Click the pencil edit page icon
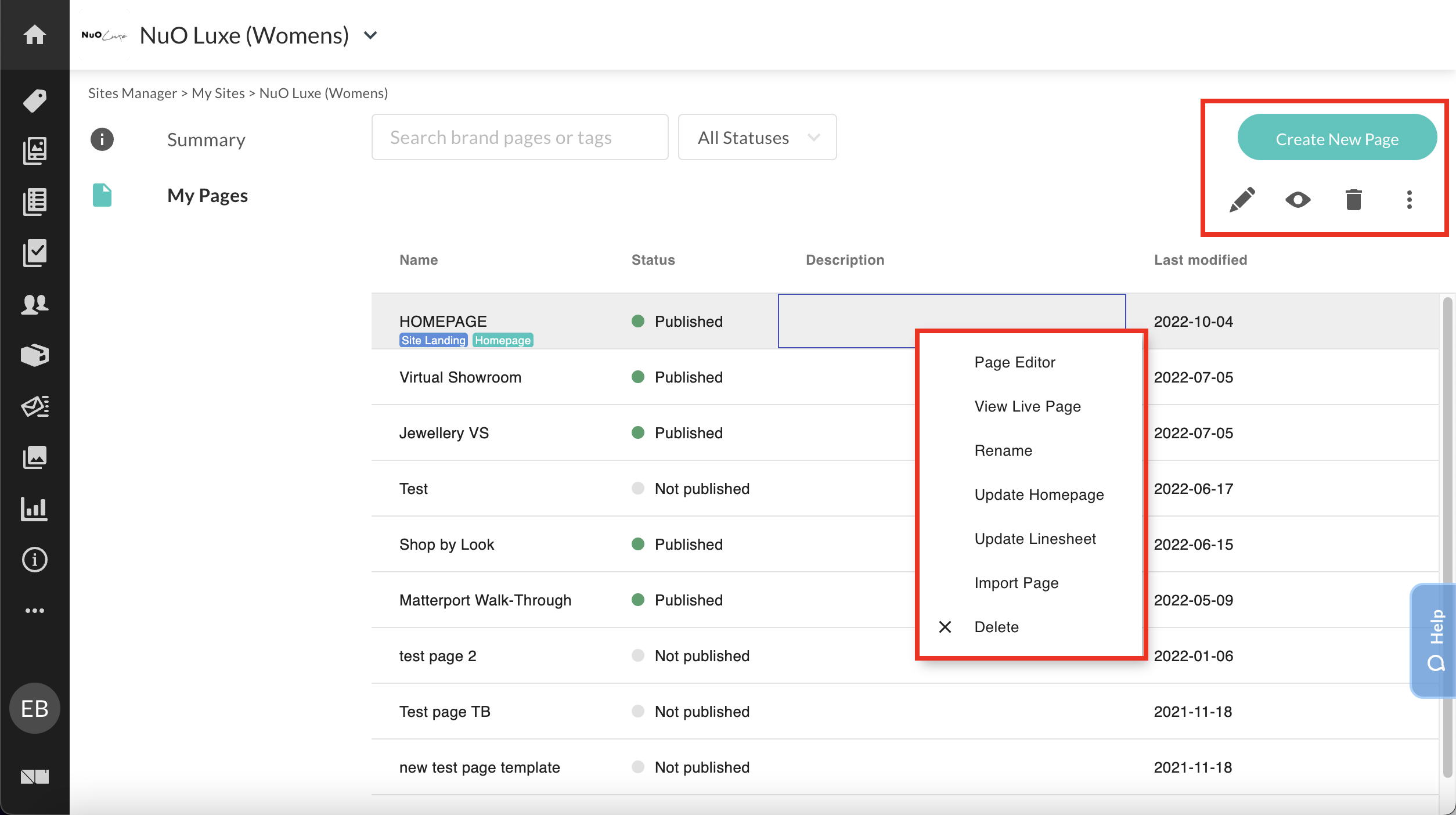Image resolution: width=1456 pixels, height=815 pixels. (x=1242, y=200)
